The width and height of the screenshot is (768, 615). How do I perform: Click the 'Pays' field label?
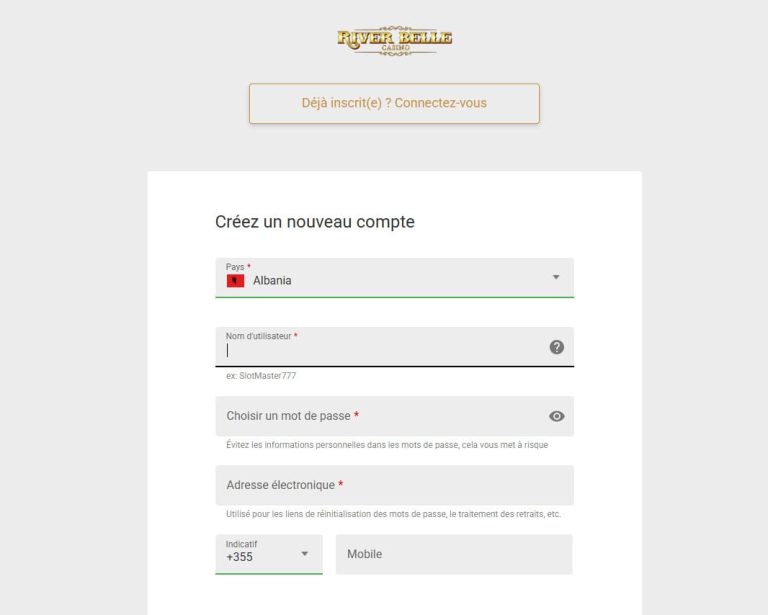pos(235,267)
